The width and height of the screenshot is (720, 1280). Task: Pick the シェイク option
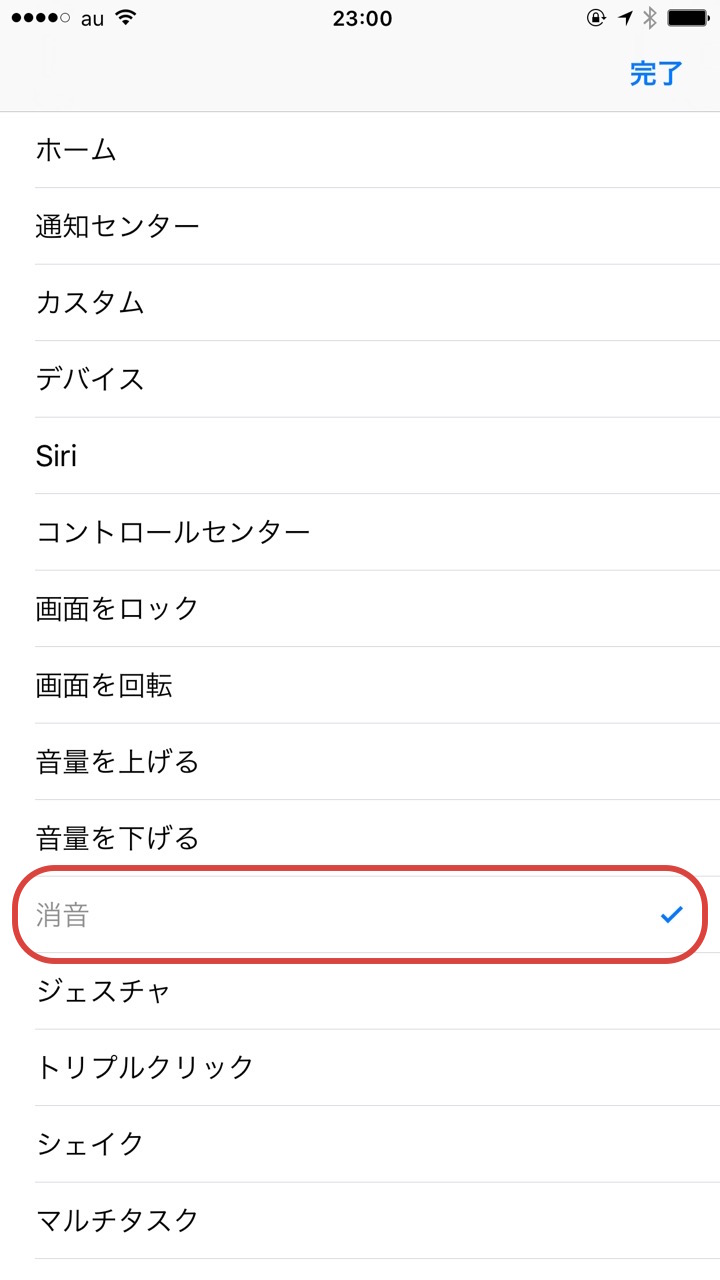click(90, 1144)
